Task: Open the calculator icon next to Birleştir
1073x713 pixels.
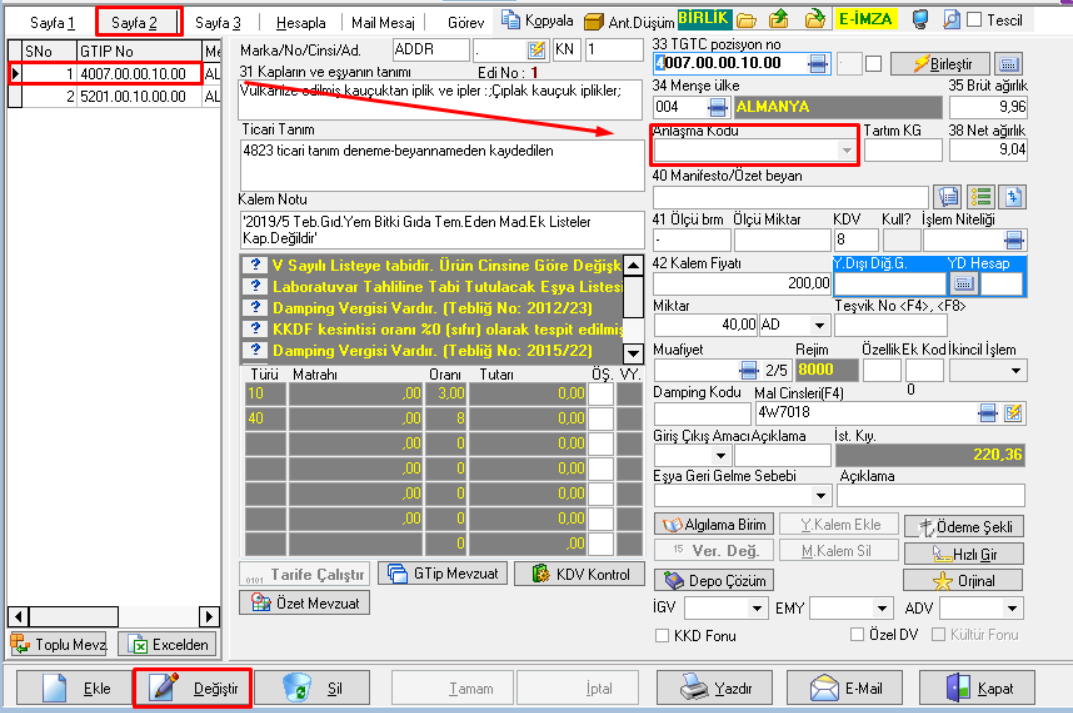Action: pos(1008,64)
